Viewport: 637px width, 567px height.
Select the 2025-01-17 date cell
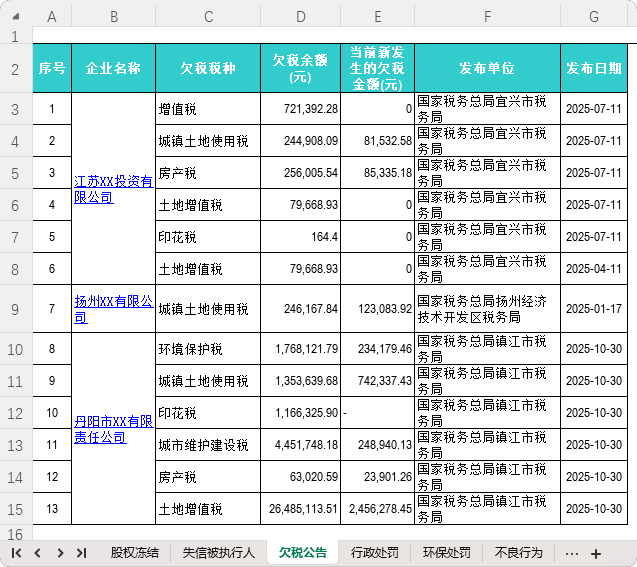coord(594,309)
